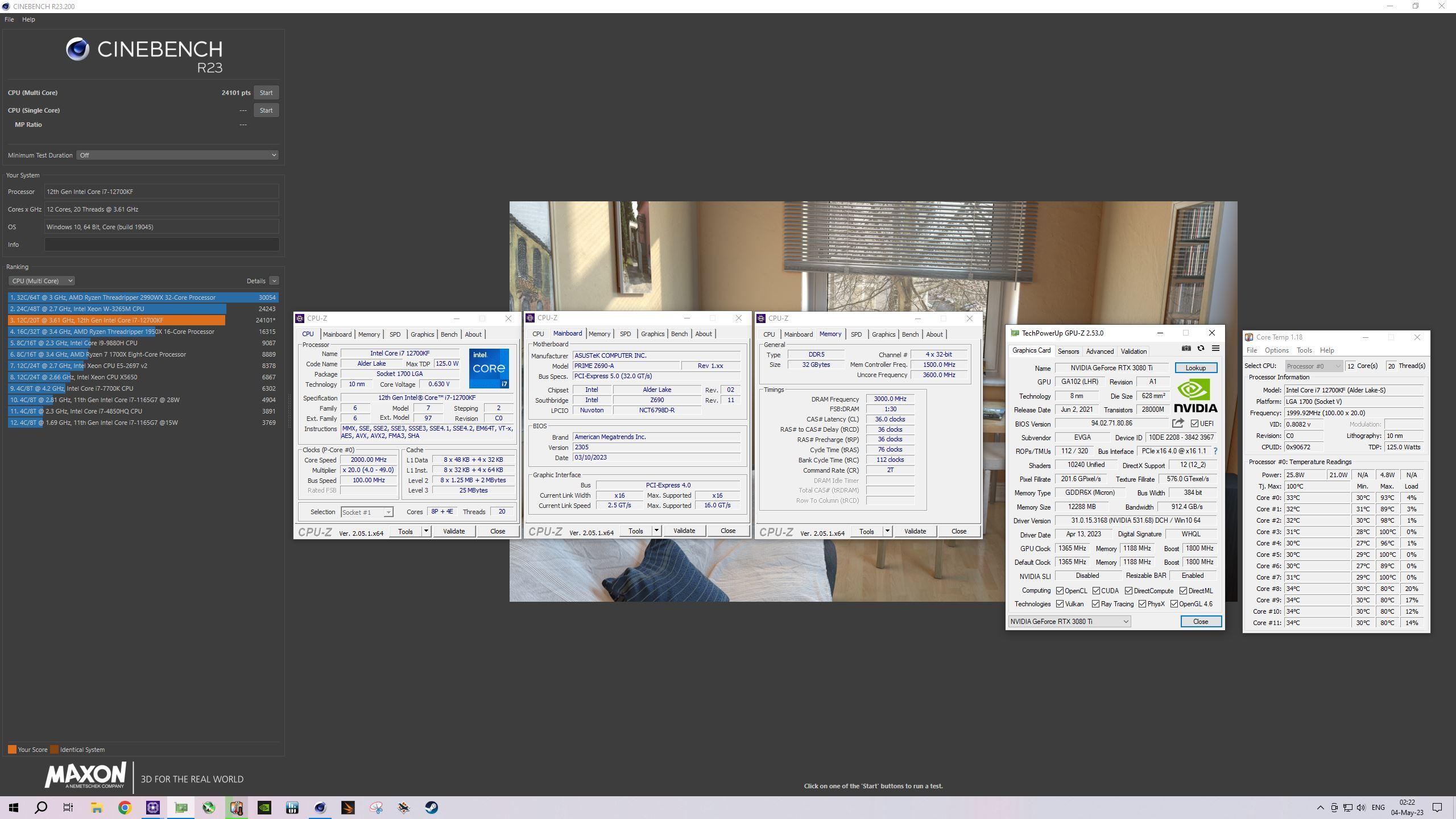The width and height of the screenshot is (1456, 819).
Task: Toggle the Ray Tracing checkbox
Action: (1095, 604)
